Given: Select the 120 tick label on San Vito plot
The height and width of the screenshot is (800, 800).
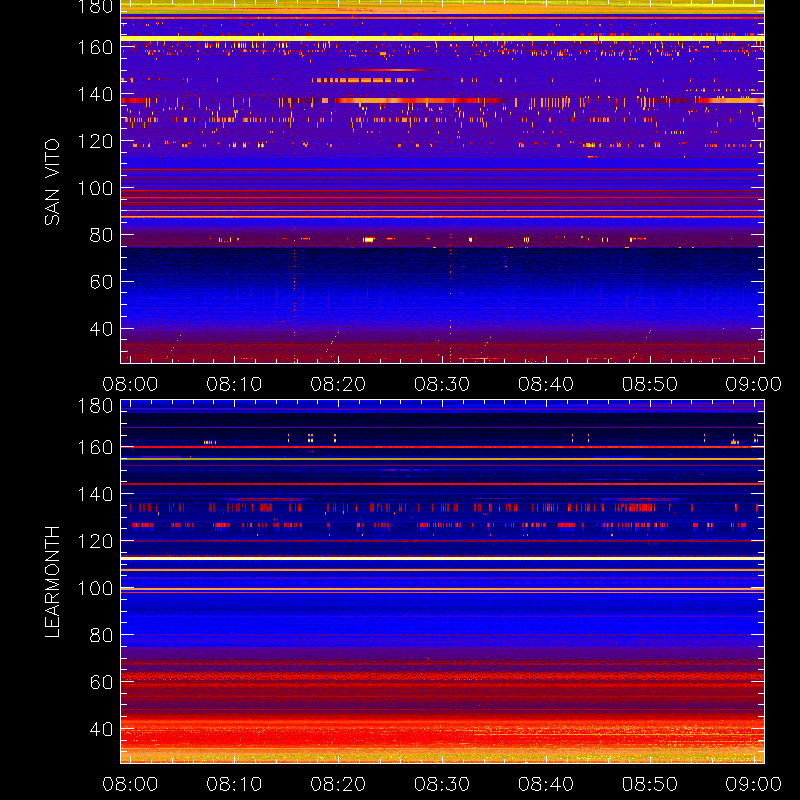Looking at the screenshot, I should pyautogui.click(x=95, y=141).
